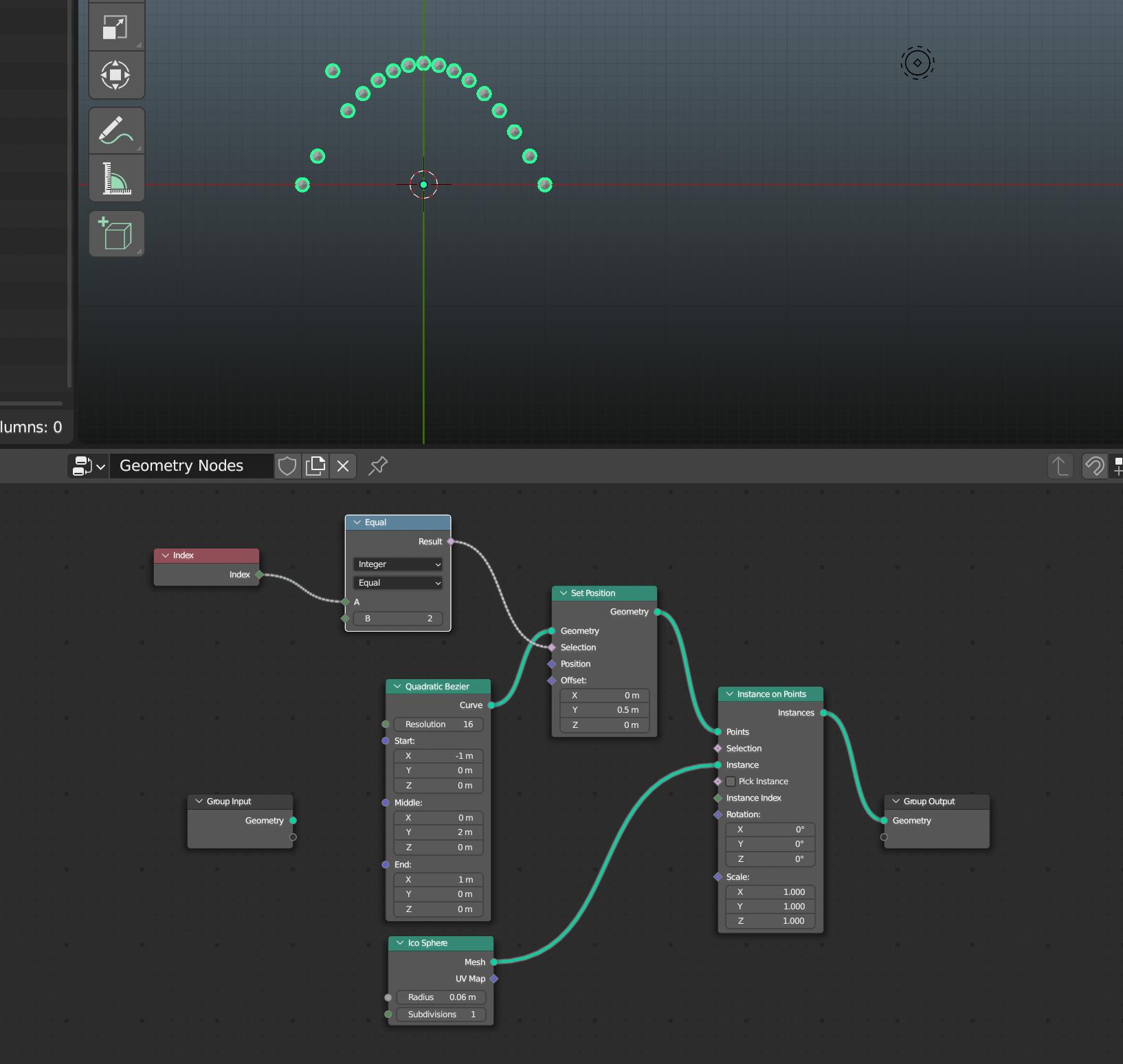1123x1064 pixels.
Task: Click the Ico Sphere Radius field
Action: click(x=441, y=997)
